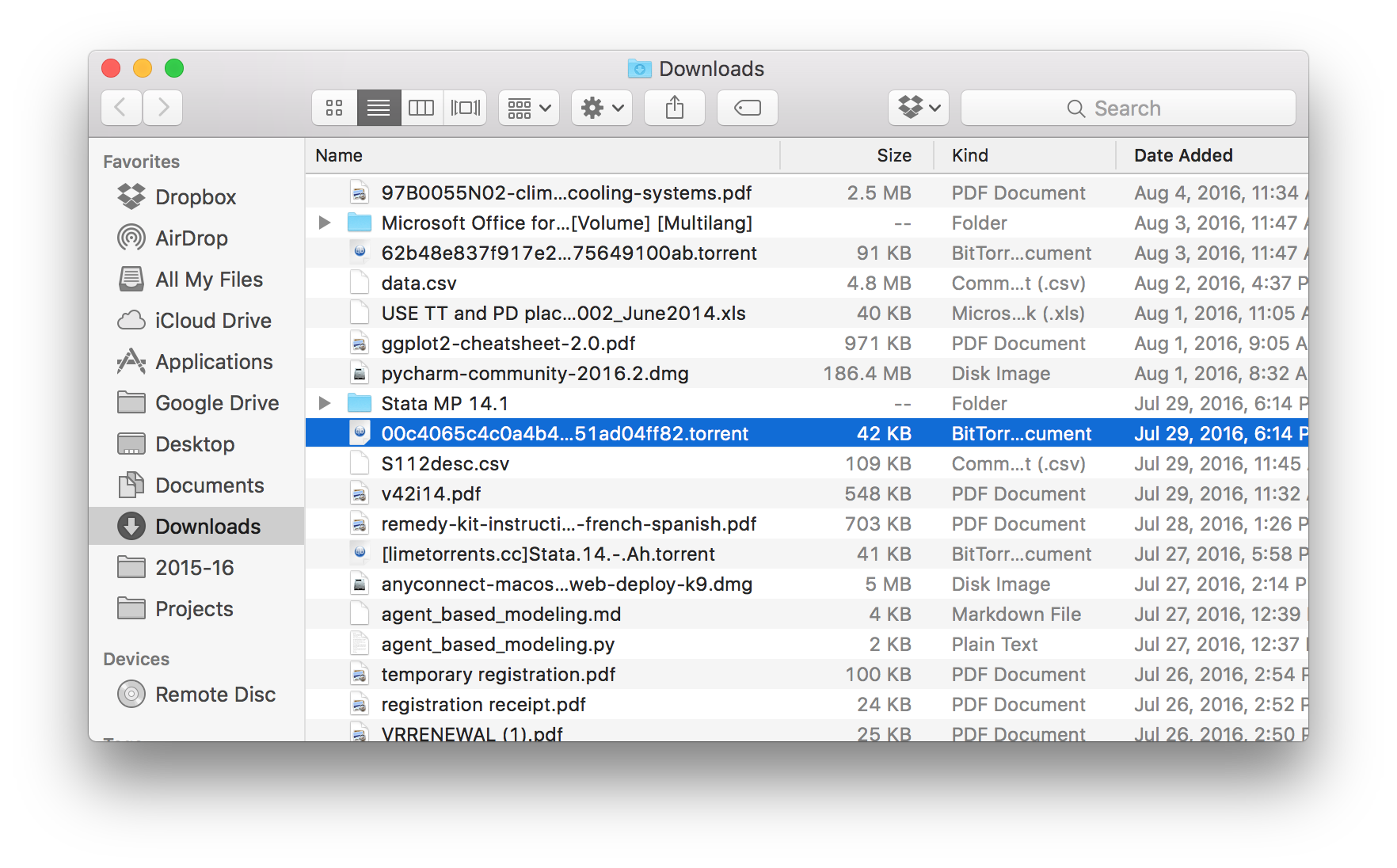Select the v42i14.pdf file

click(807, 494)
